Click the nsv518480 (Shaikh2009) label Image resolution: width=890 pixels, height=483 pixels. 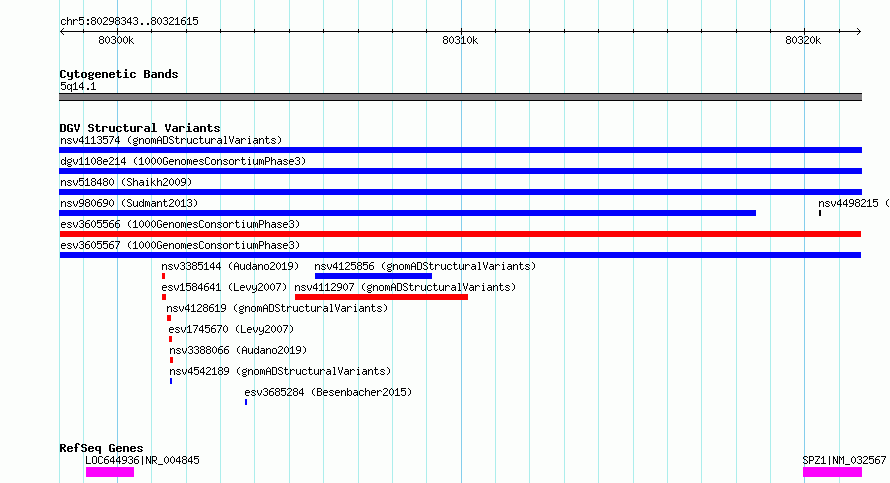(126, 182)
